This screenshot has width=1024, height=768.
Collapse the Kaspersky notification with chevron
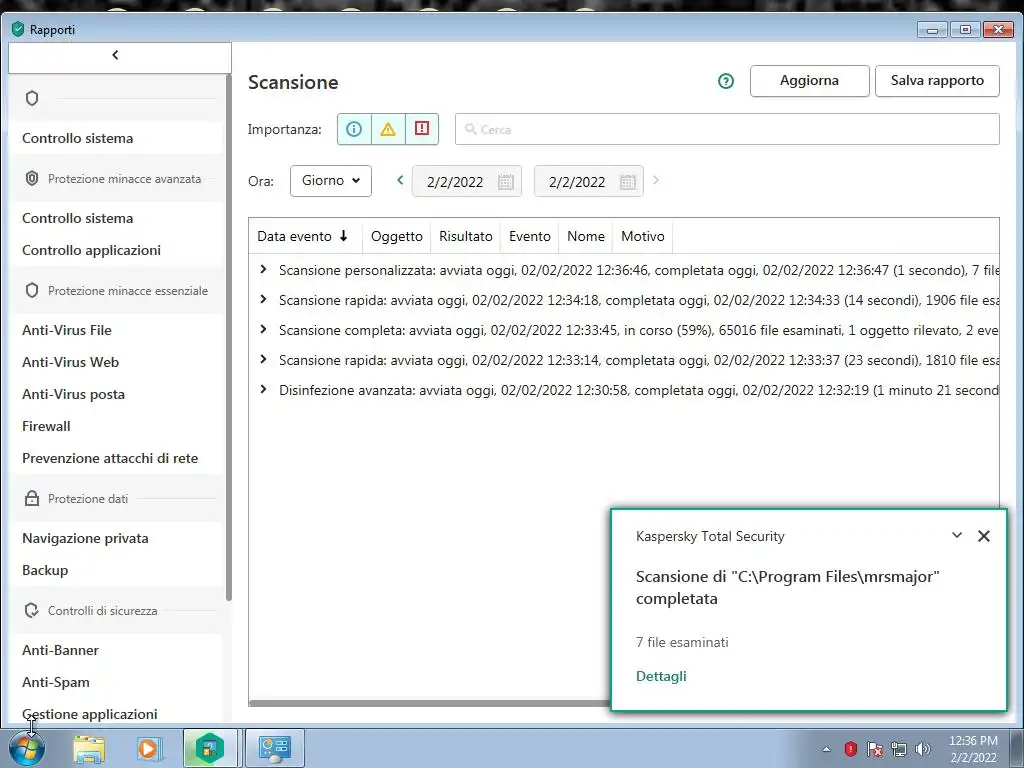pyautogui.click(x=957, y=536)
